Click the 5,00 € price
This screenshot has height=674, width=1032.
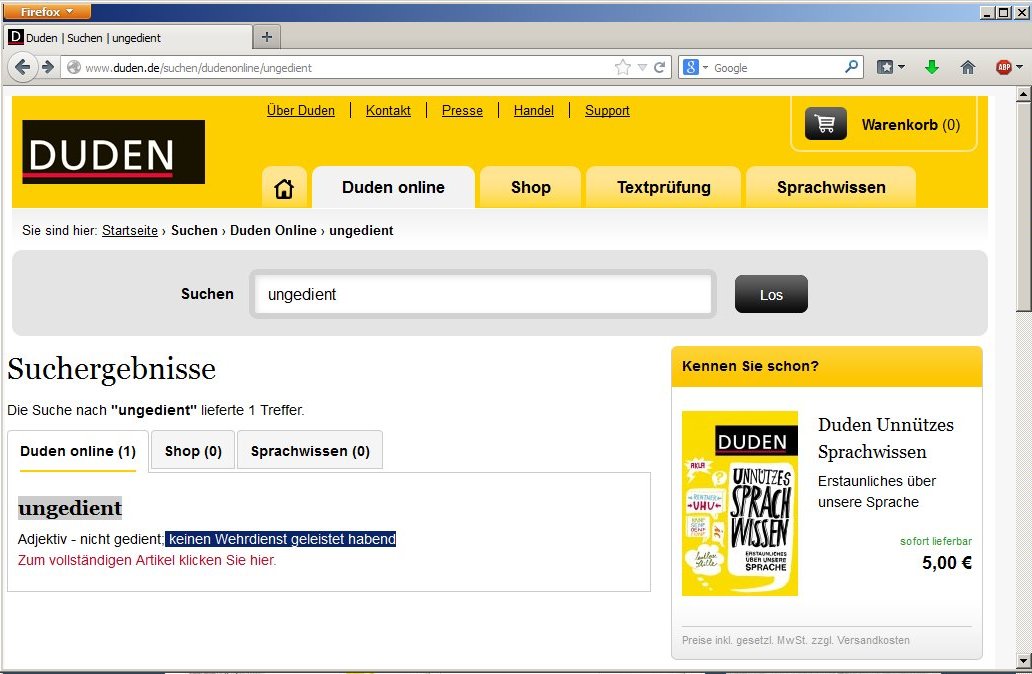coord(946,563)
